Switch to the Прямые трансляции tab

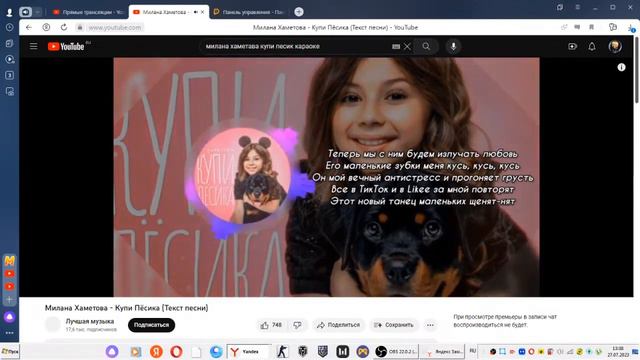88,12
